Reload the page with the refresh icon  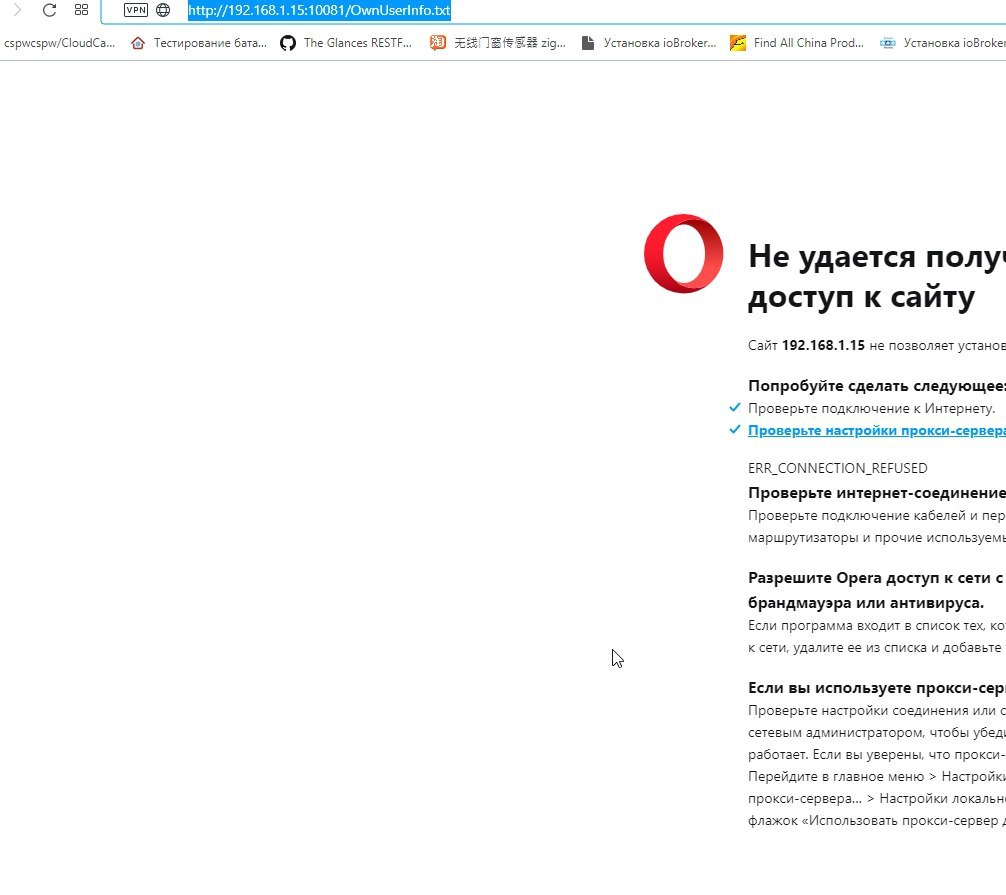[49, 10]
